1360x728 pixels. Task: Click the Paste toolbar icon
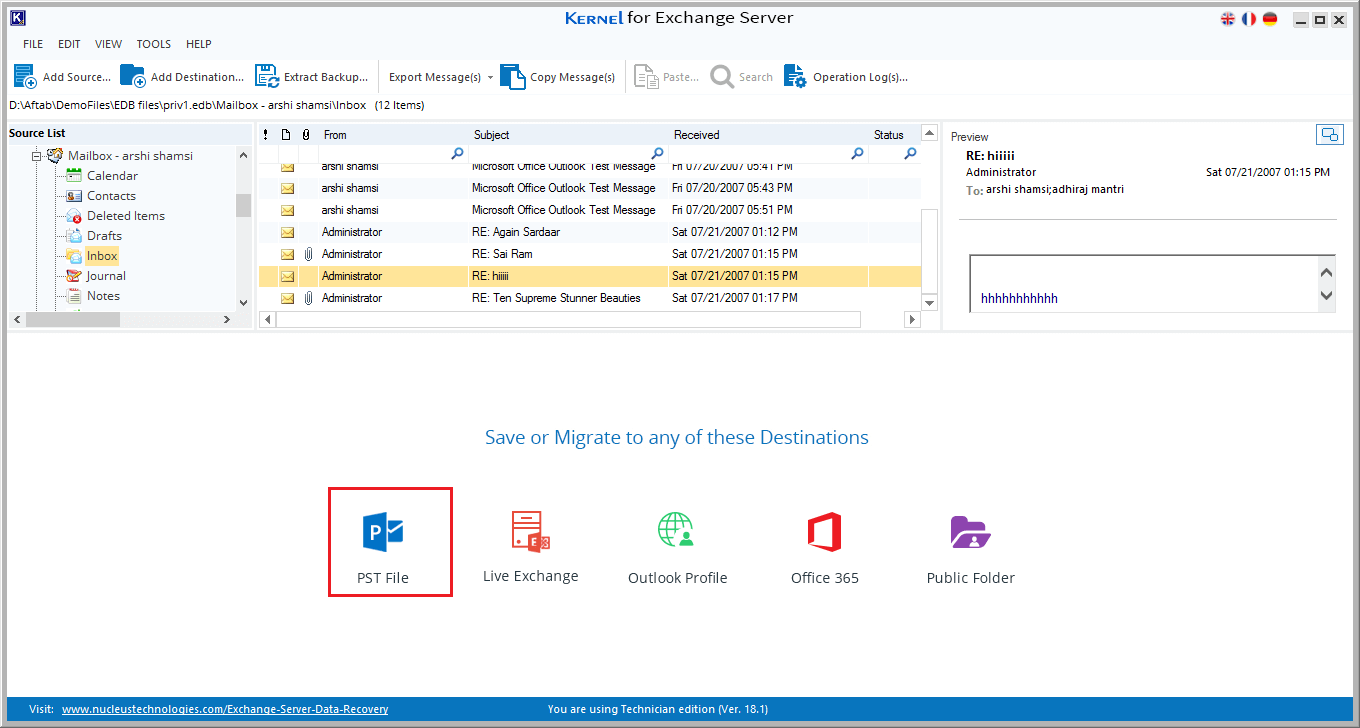(x=646, y=77)
